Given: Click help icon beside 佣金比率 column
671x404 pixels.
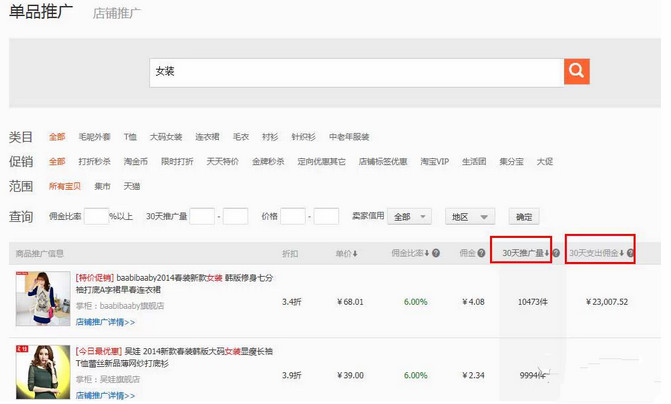Looking at the screenshot, I should pos(437,254).
